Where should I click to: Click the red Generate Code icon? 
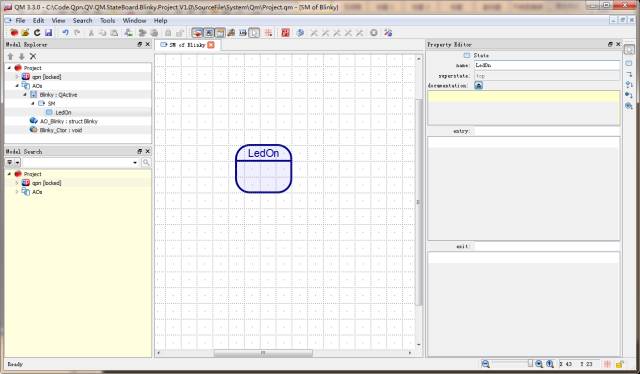point(285,33)
